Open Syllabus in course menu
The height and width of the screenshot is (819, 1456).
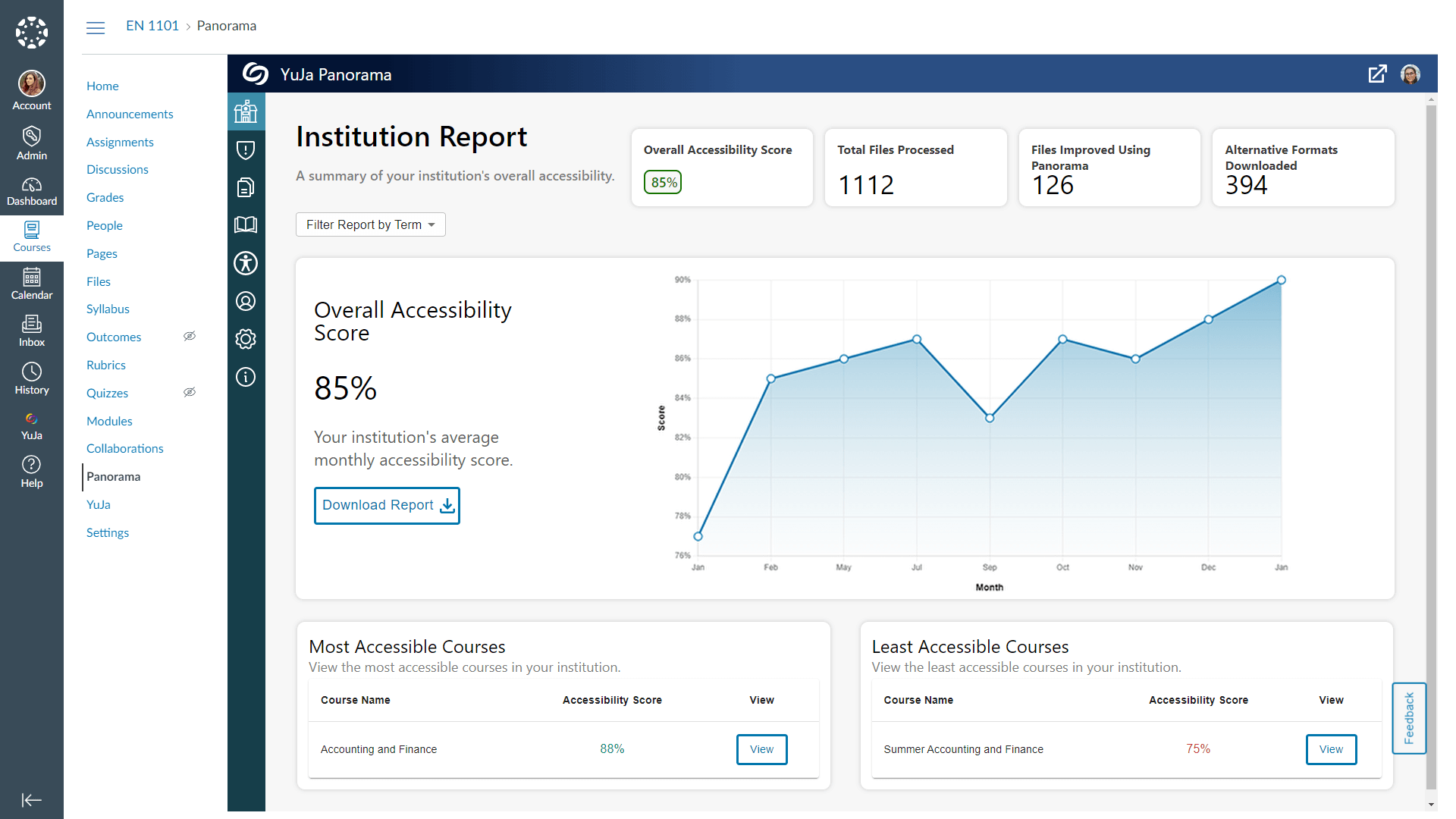click(x=108, y=309)
